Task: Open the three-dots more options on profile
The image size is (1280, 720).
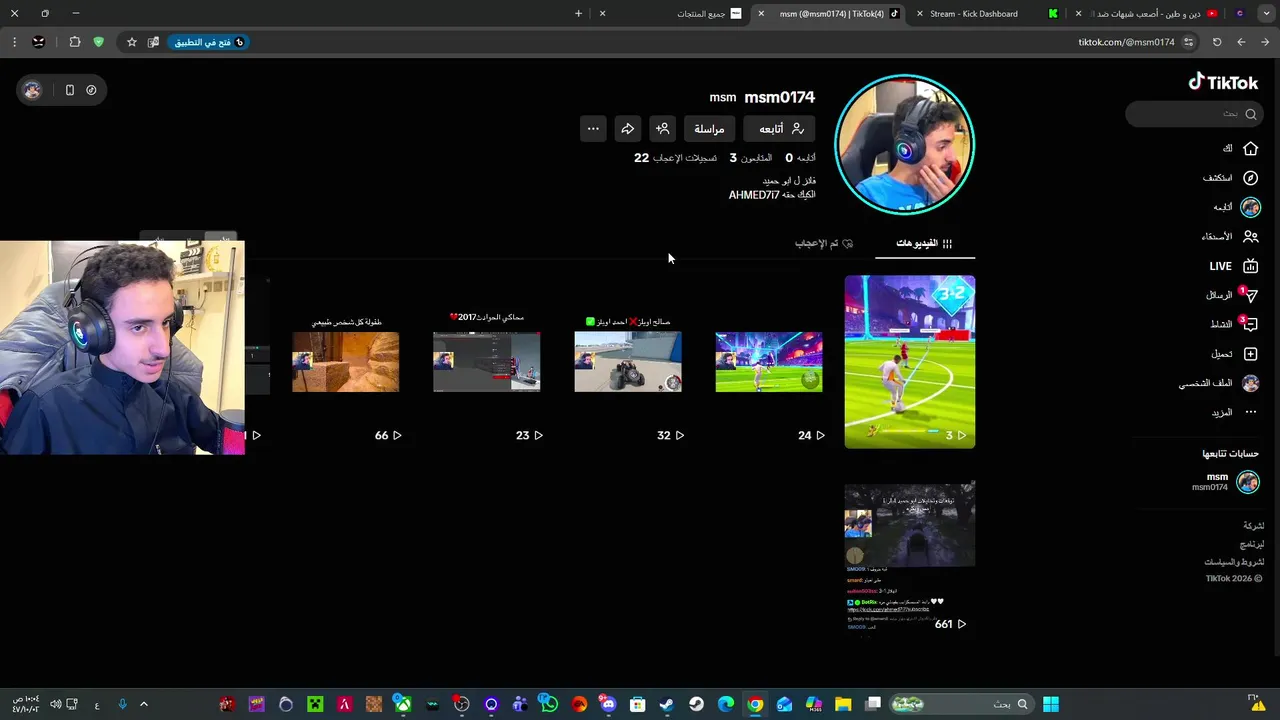Action: pyautogui.click(x=593, y=129)
